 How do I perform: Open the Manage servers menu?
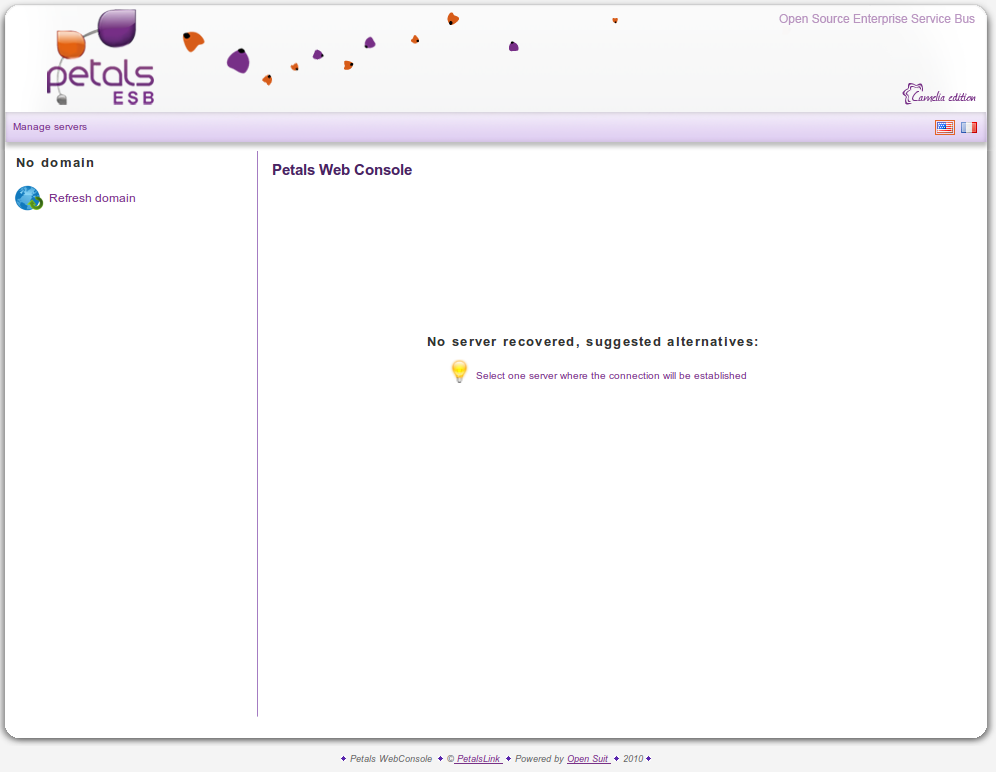click(50, 127)
